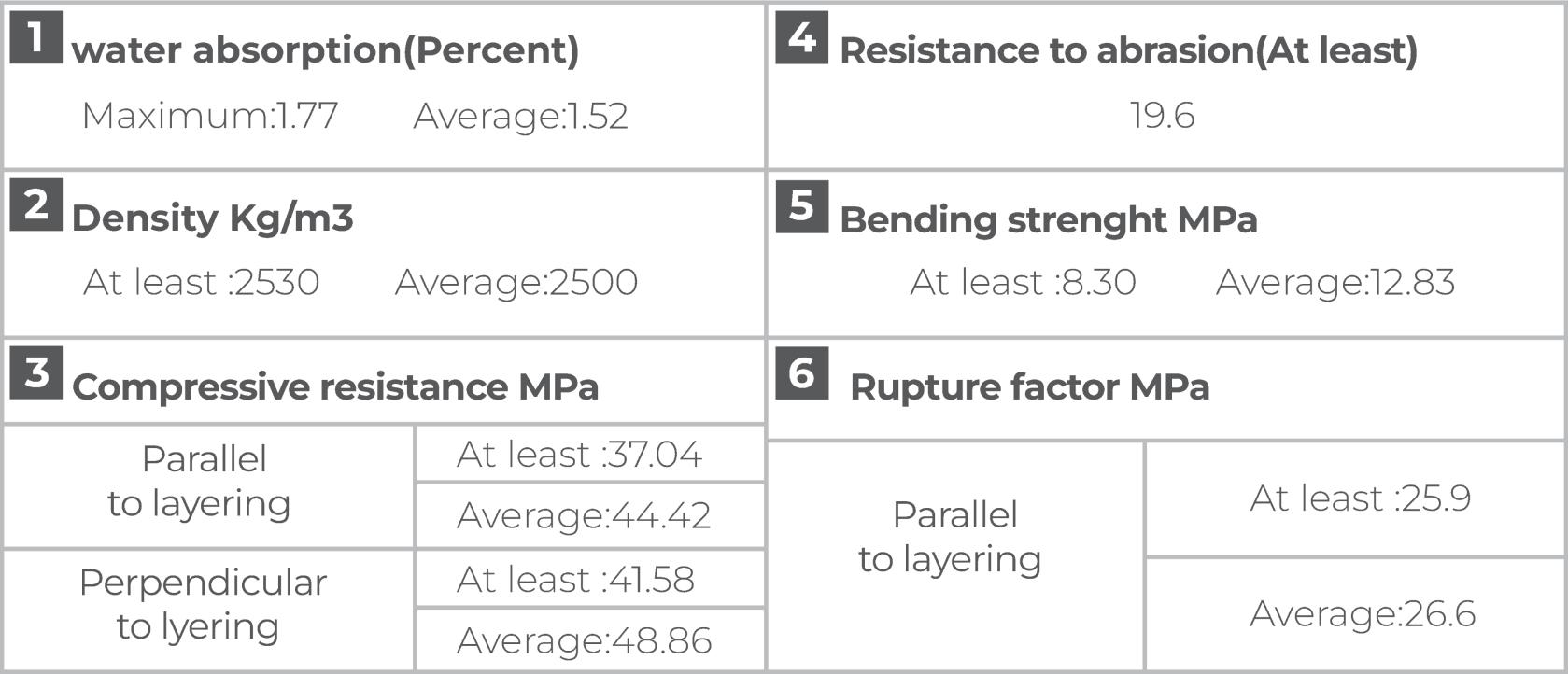The image size is (1568, 674).
Task: Click the number 1 badge icon
Action: pos(35,37)
